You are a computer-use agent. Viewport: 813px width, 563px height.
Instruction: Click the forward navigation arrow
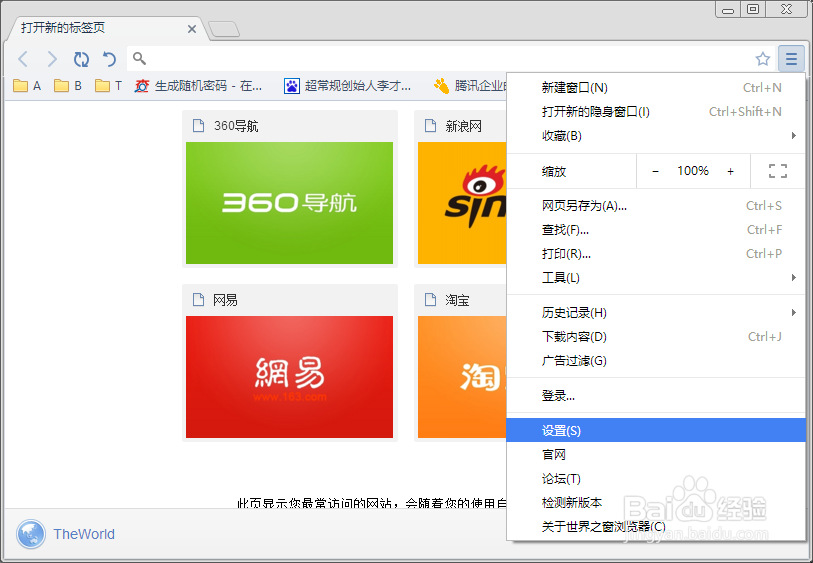point(52,59)
